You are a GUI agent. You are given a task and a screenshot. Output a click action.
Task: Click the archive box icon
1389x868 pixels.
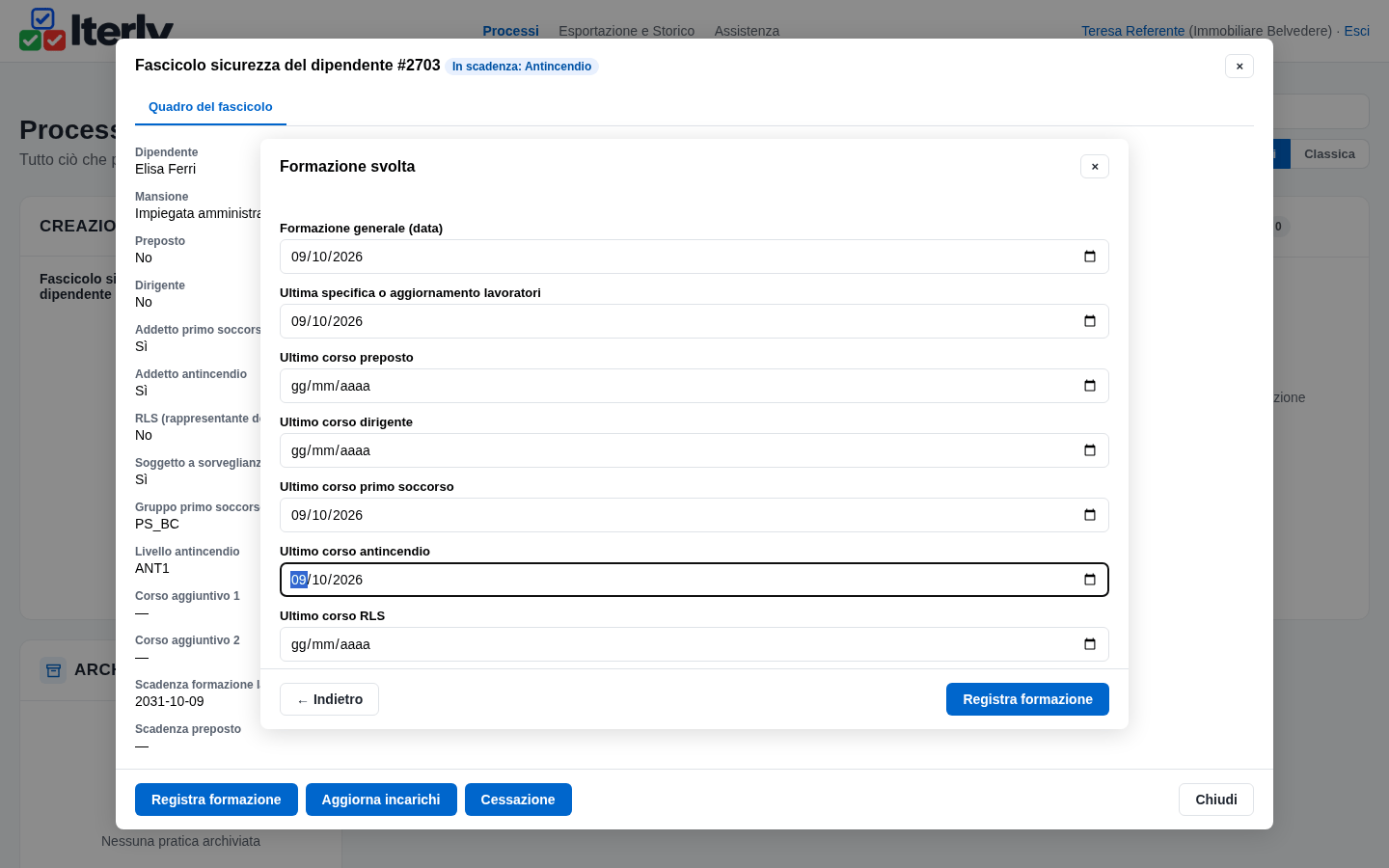point(53,670)
